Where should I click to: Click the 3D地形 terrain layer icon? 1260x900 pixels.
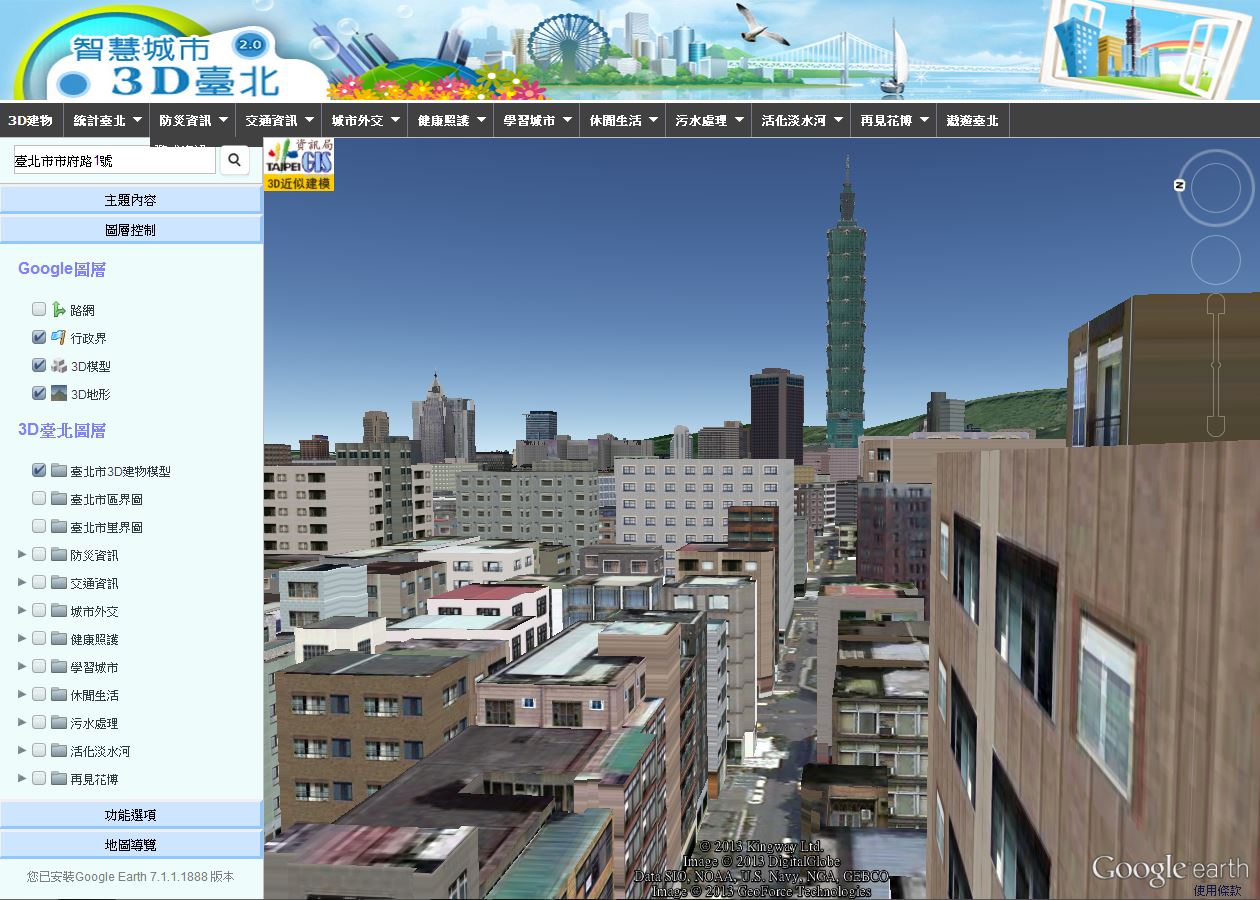tap(59, 394)
